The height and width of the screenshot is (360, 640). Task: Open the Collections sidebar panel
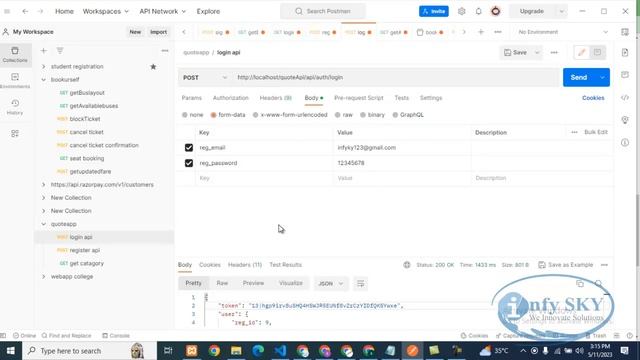(15, 54)
